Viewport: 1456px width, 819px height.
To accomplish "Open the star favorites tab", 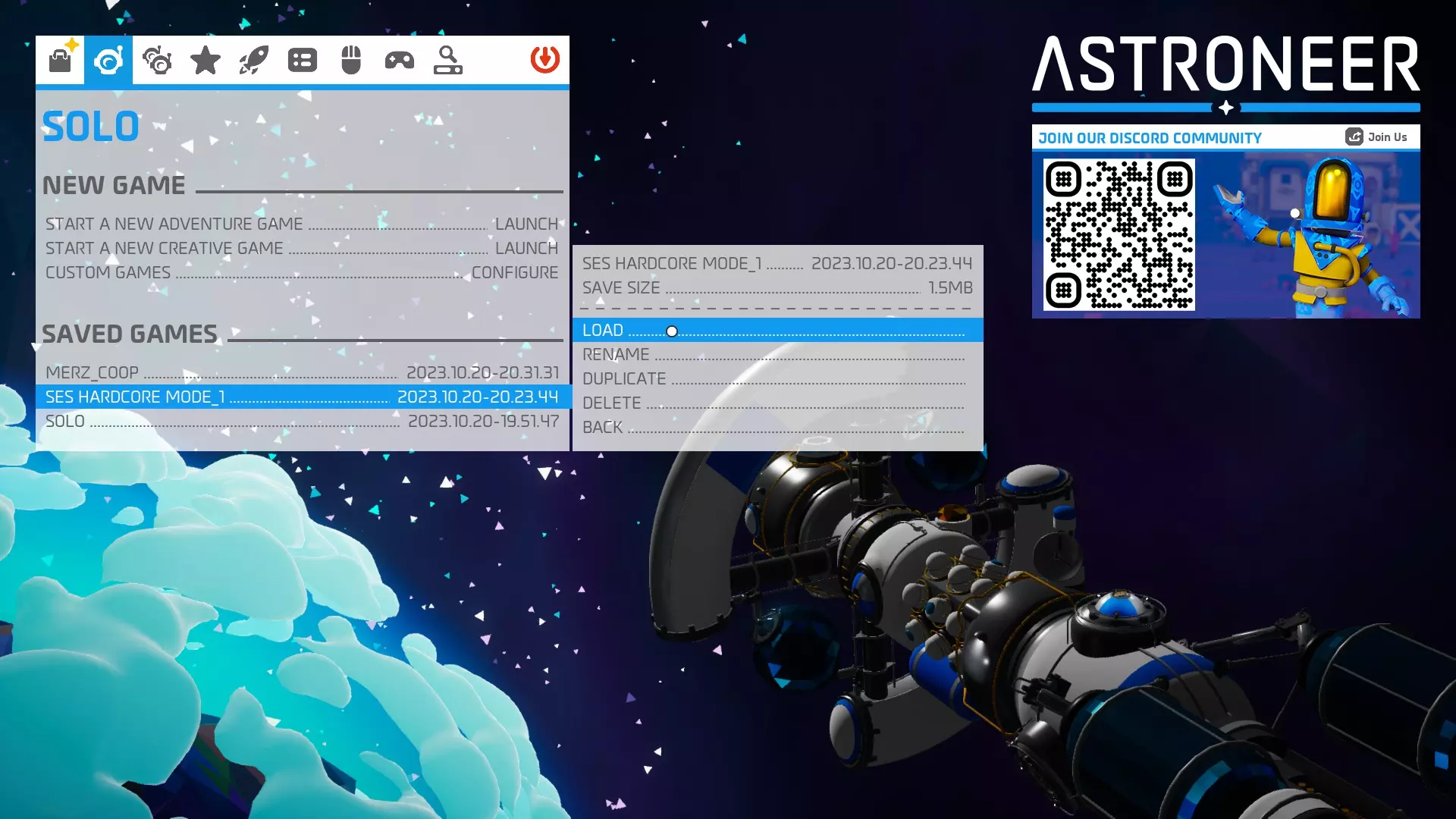I will coord(206,60).
